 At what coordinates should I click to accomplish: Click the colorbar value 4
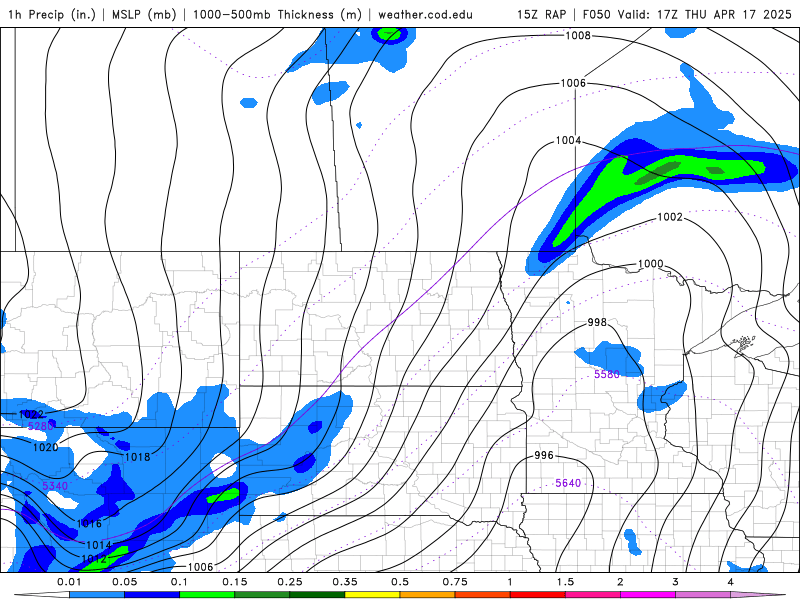tap(731, 582)
